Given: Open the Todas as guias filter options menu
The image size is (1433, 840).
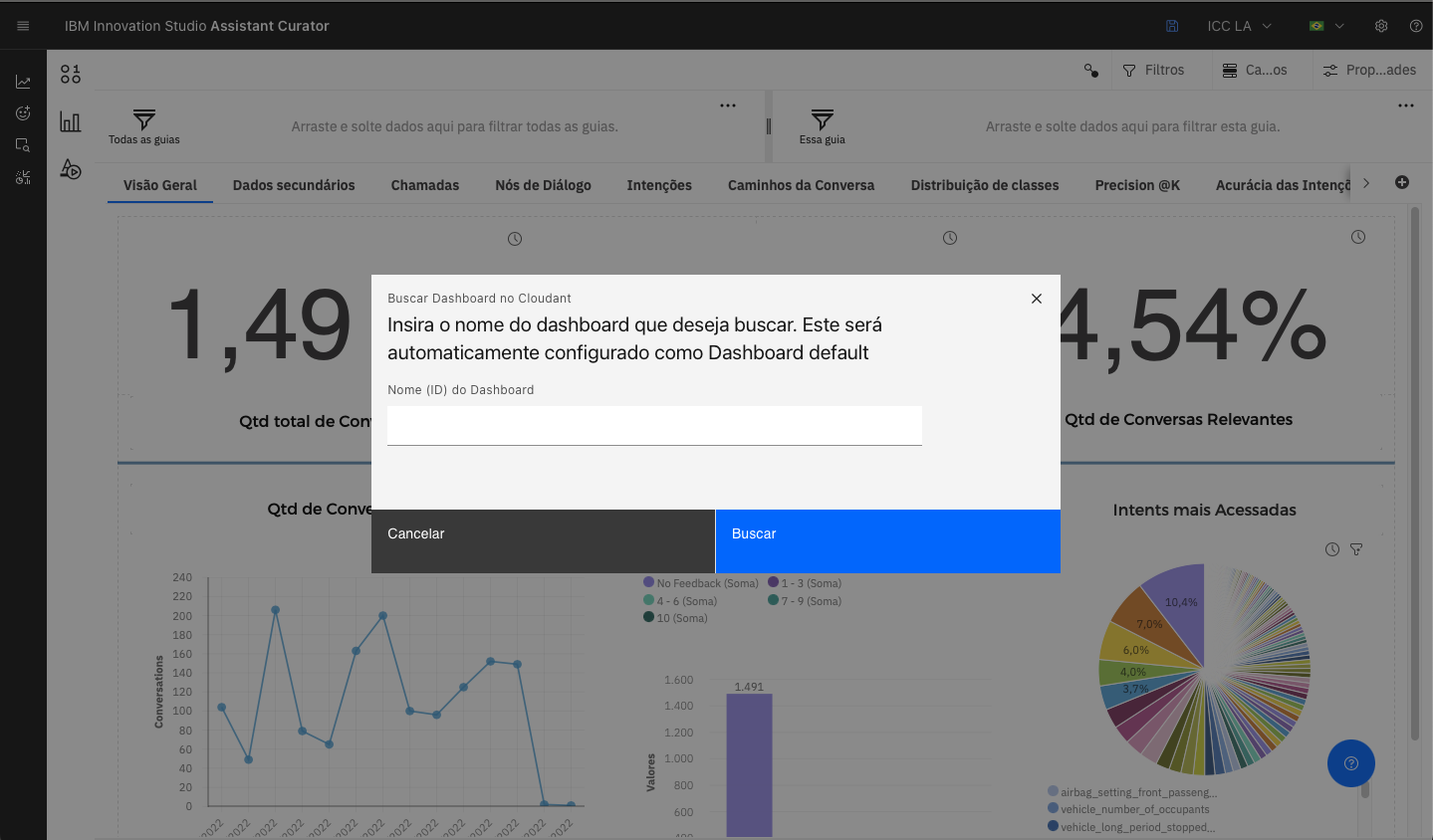Looking at the screenshot, I should point(728,105).
